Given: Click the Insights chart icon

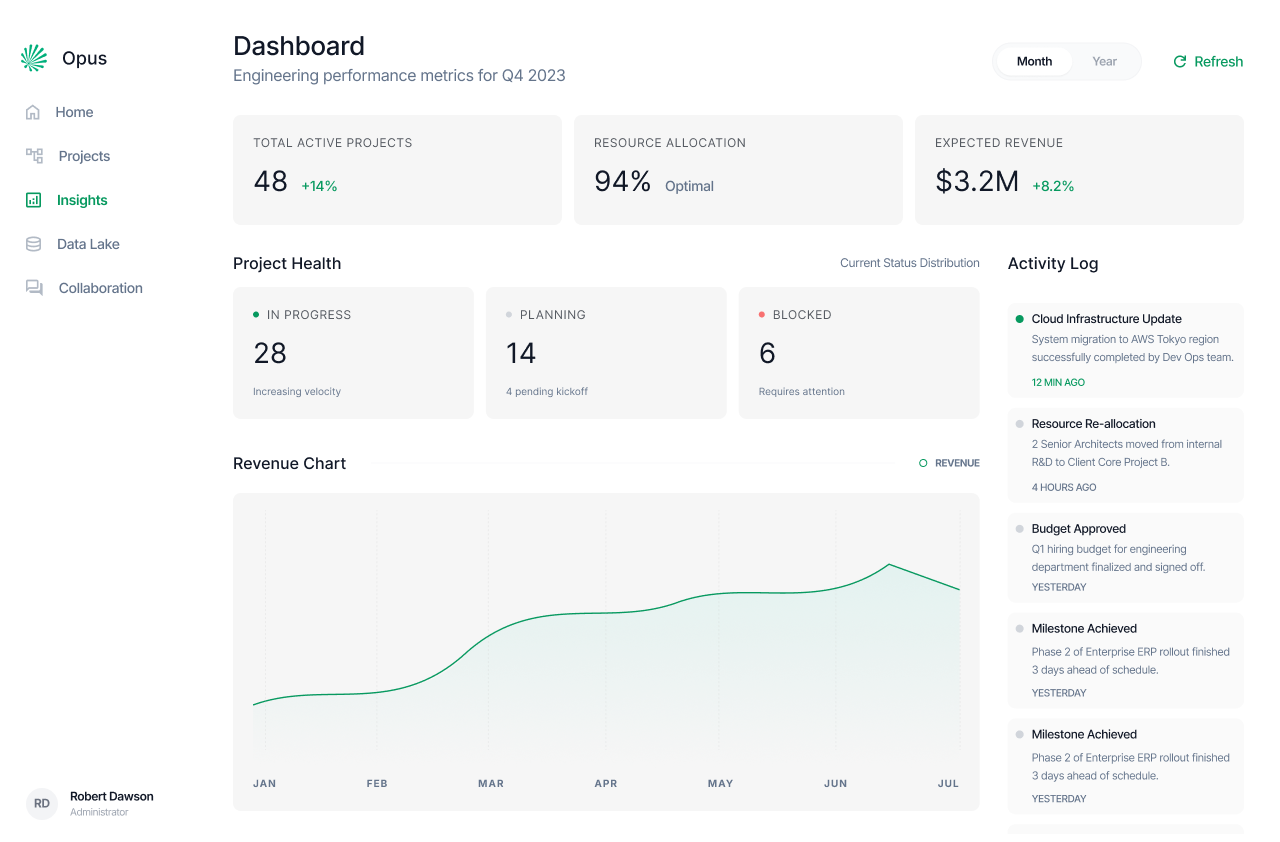Looking at the screenshot, I should (33, 200).
